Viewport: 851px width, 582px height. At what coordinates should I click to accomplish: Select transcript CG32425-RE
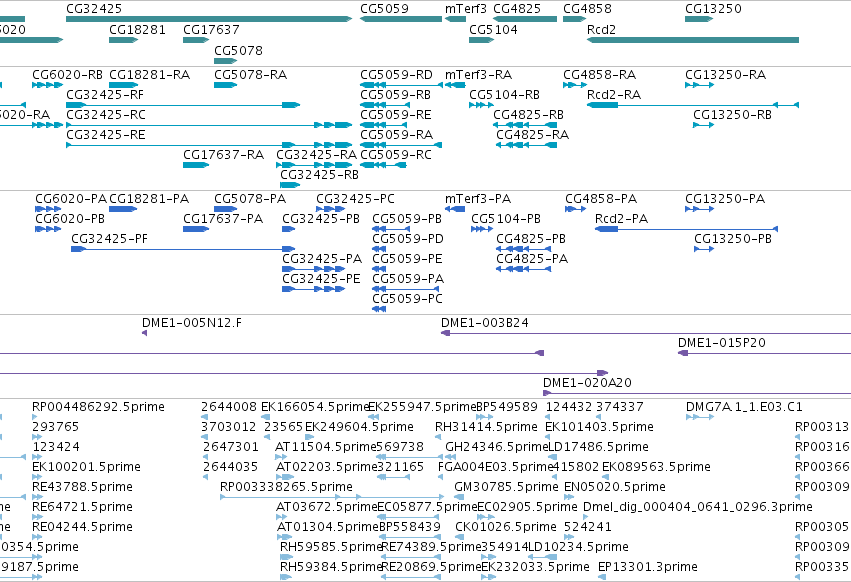tap(209, 145)
